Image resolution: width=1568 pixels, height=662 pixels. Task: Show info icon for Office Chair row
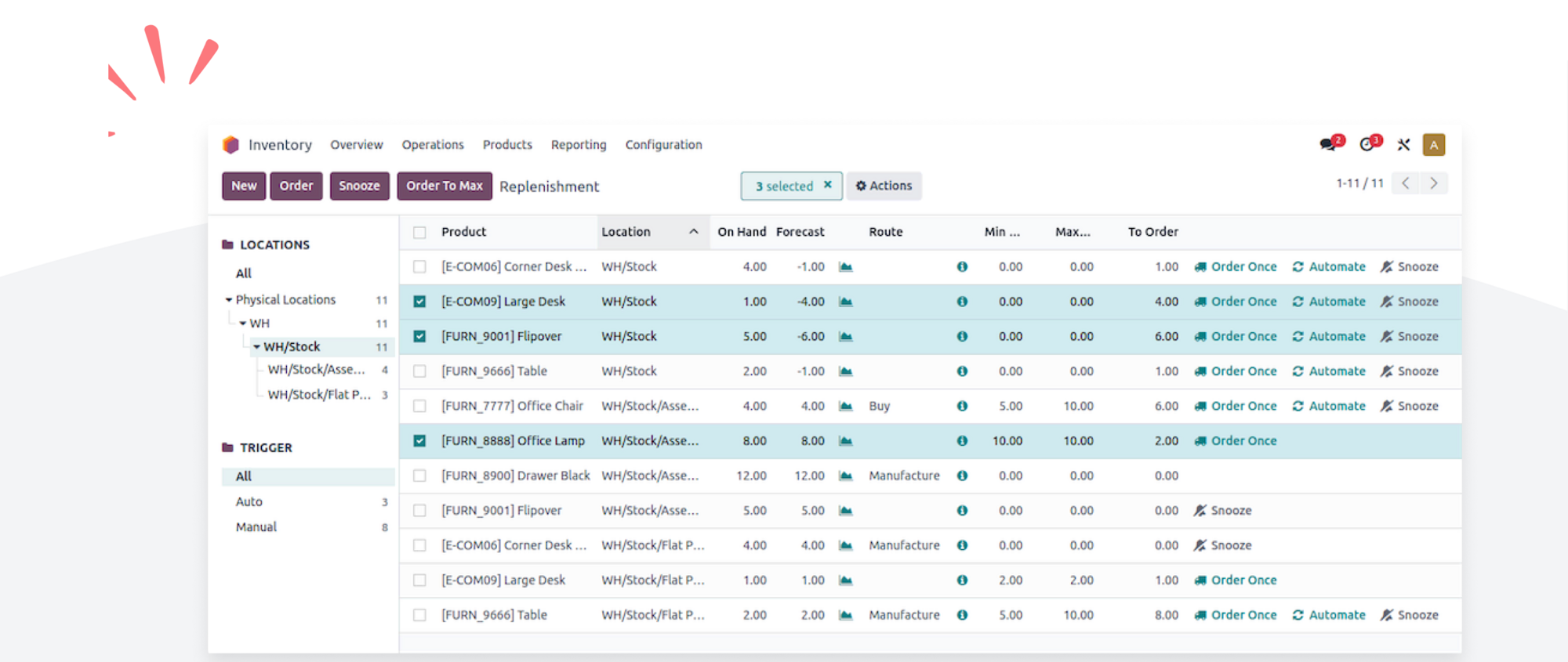coord(962,406)
